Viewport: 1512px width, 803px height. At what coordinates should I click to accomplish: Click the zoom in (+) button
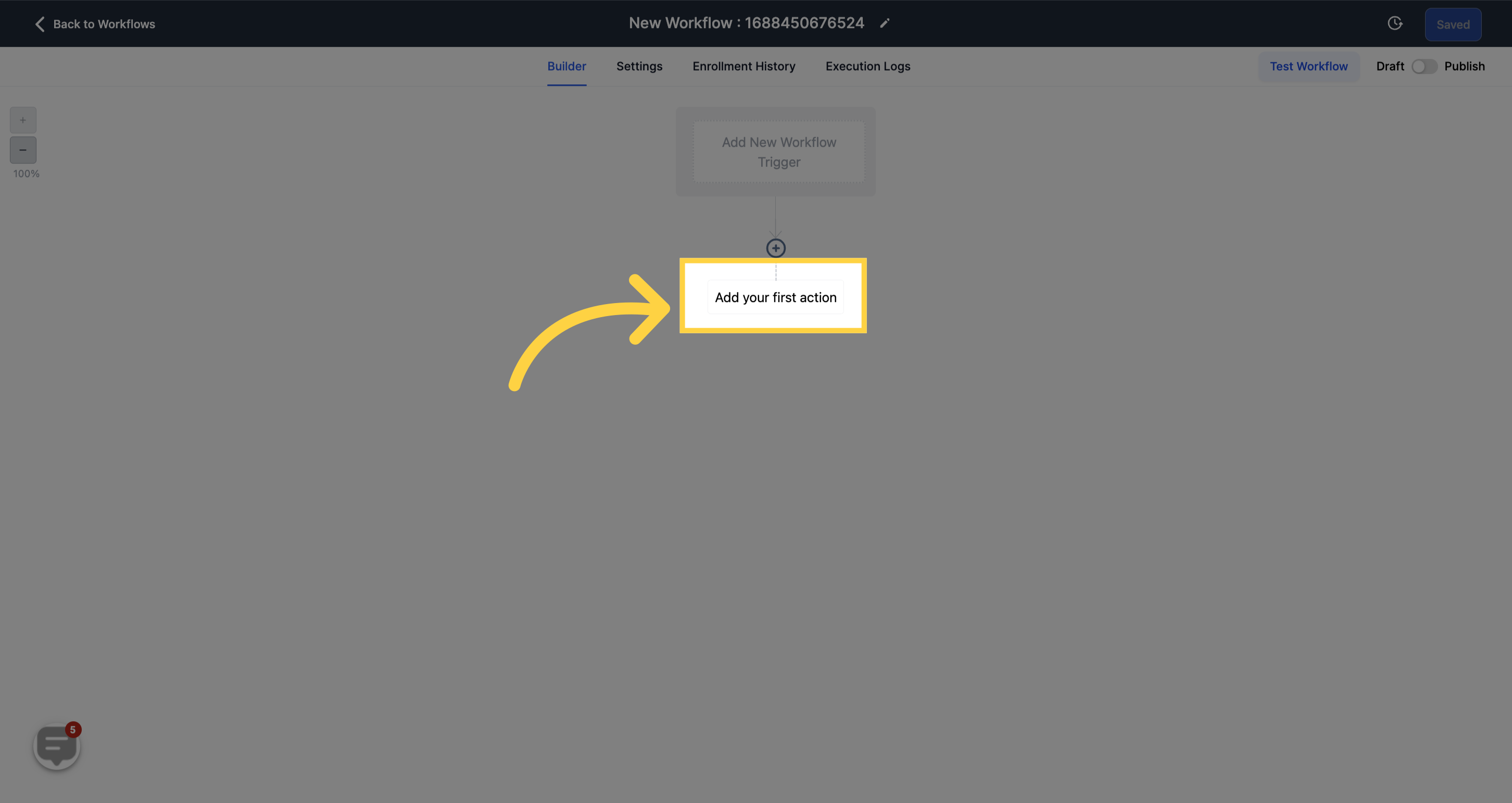23,120
